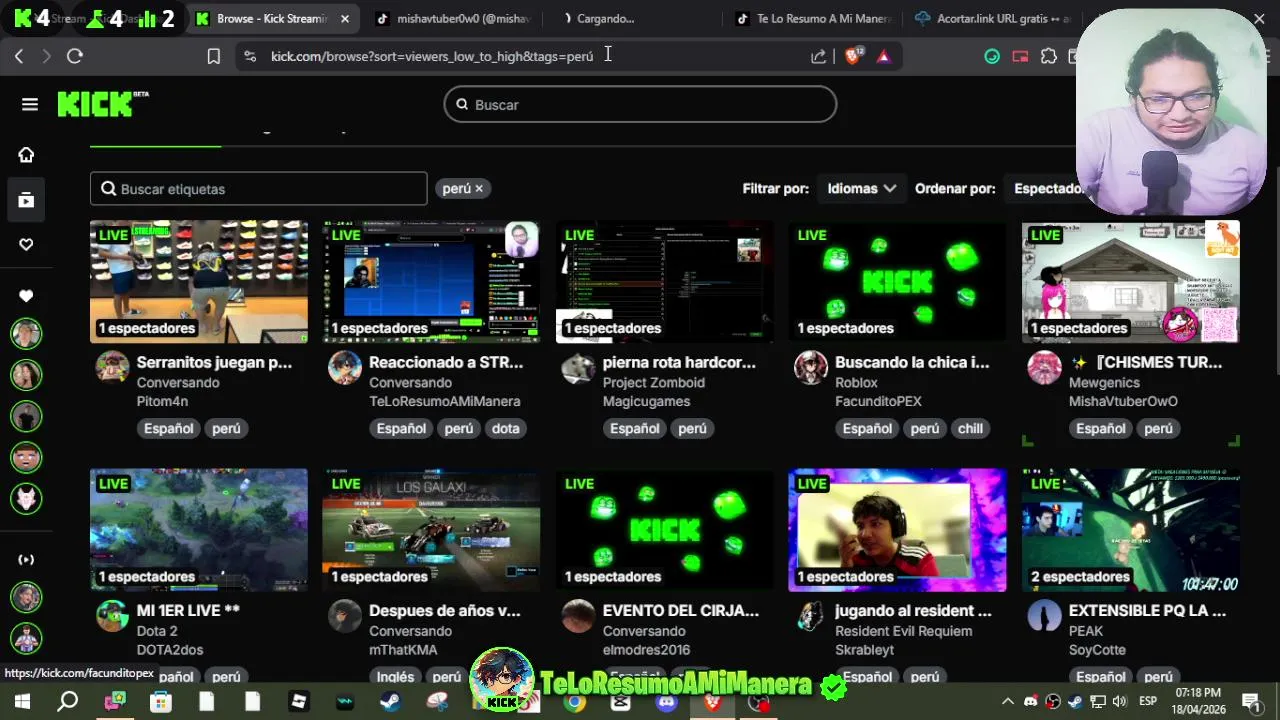The height and width of the screenshot is (720, 1280).
Task: Open the Pitom4n shoe store stream thumbnail
Action: [x=199, y=281]
